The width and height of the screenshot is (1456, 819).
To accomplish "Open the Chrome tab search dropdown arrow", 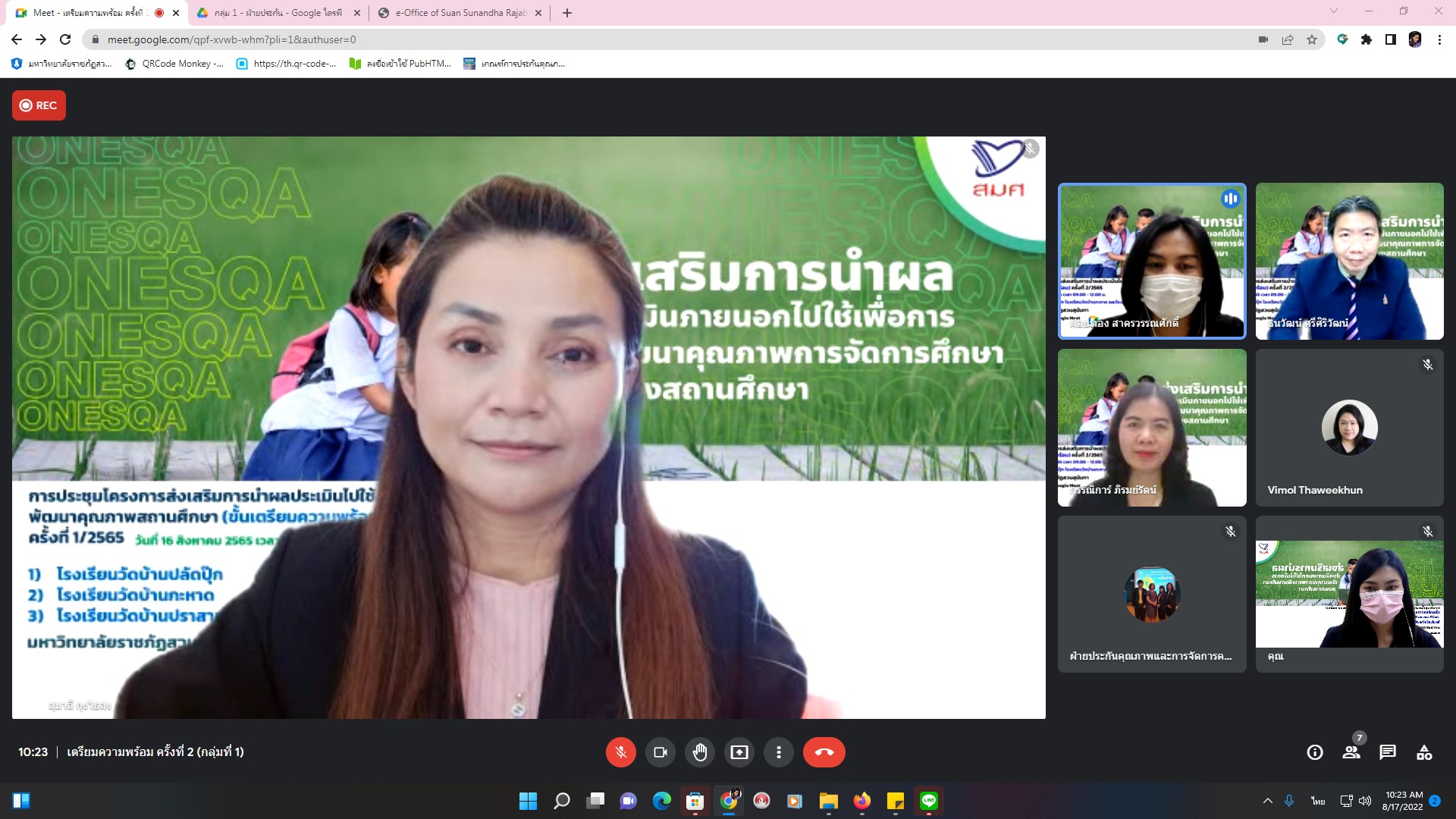I will (x=1334, y=11).
